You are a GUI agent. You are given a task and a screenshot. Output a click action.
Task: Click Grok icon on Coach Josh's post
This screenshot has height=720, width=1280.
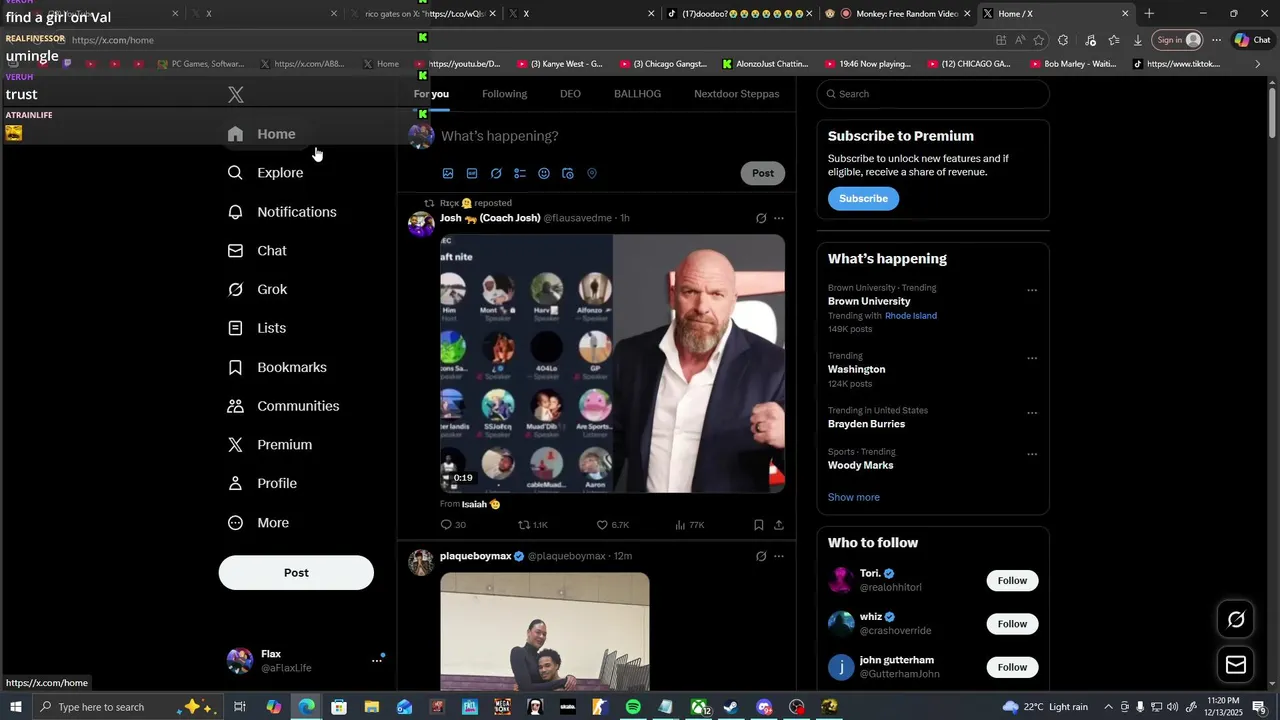(x=761, y=218)
